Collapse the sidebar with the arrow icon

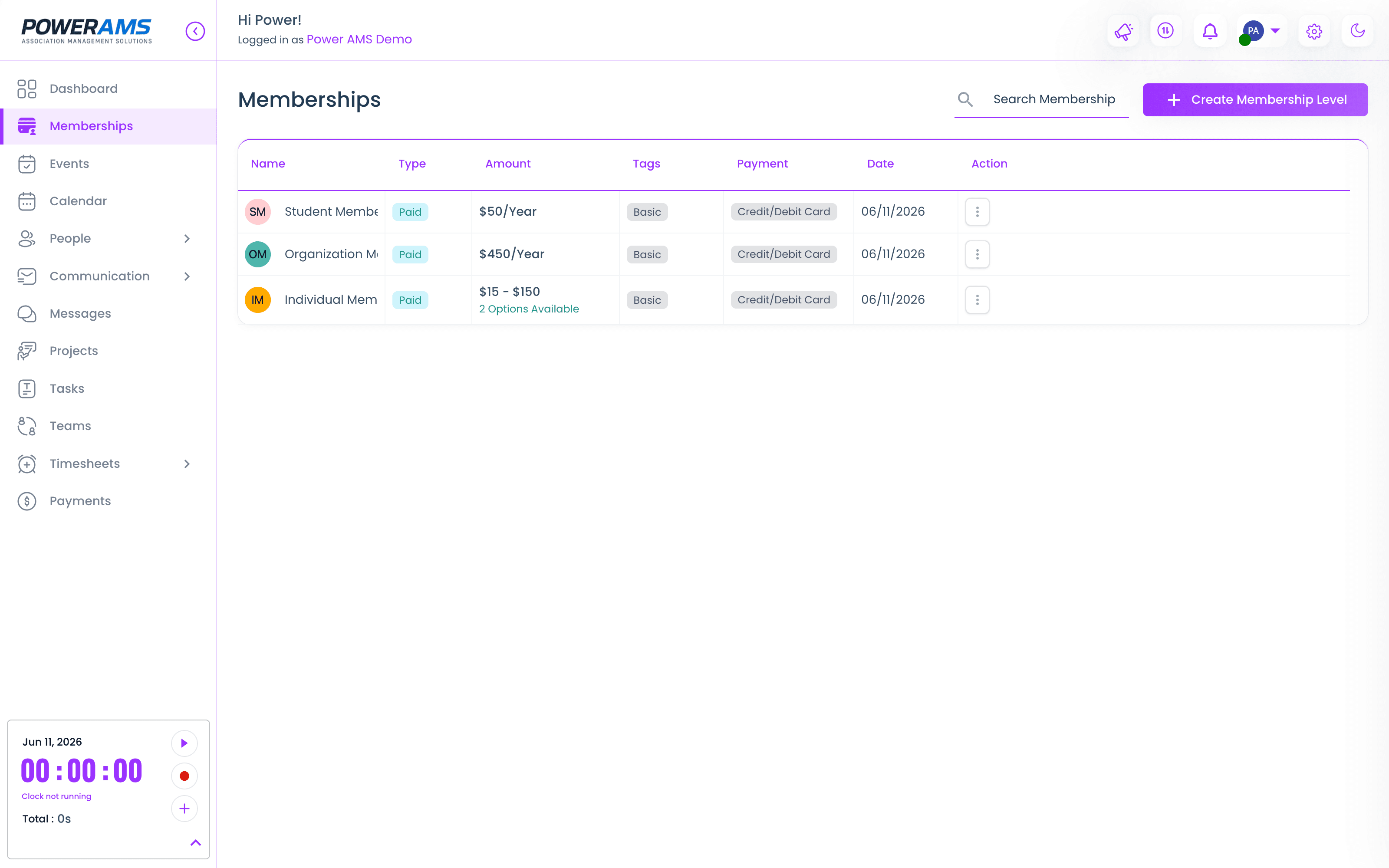[195, 31]
